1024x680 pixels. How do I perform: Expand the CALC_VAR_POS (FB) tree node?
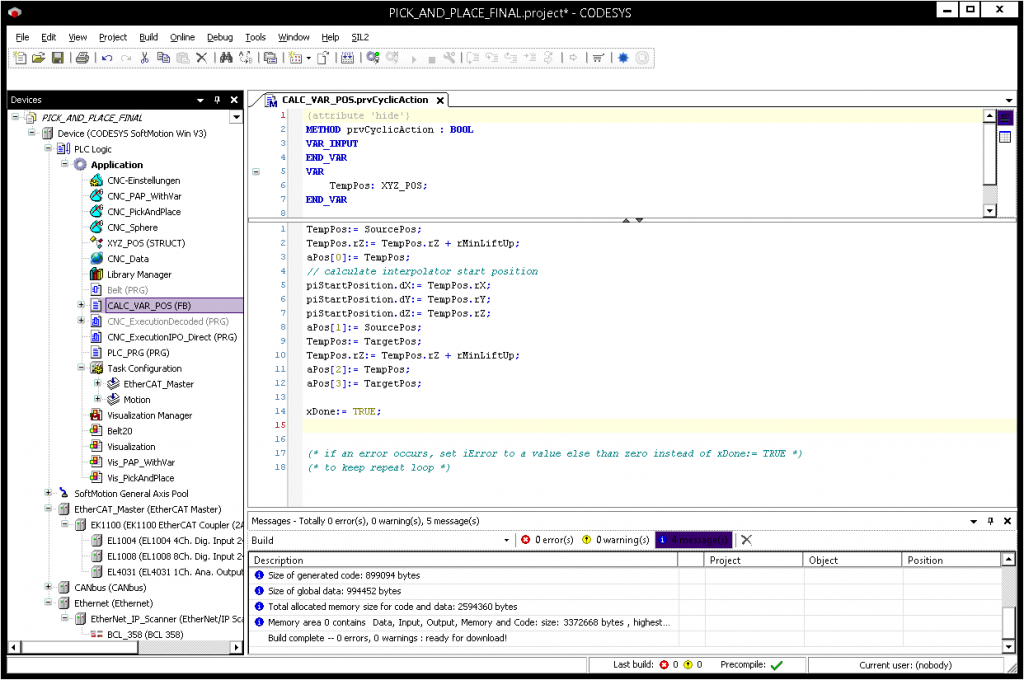pyautogui.click(x=81, y=305)
